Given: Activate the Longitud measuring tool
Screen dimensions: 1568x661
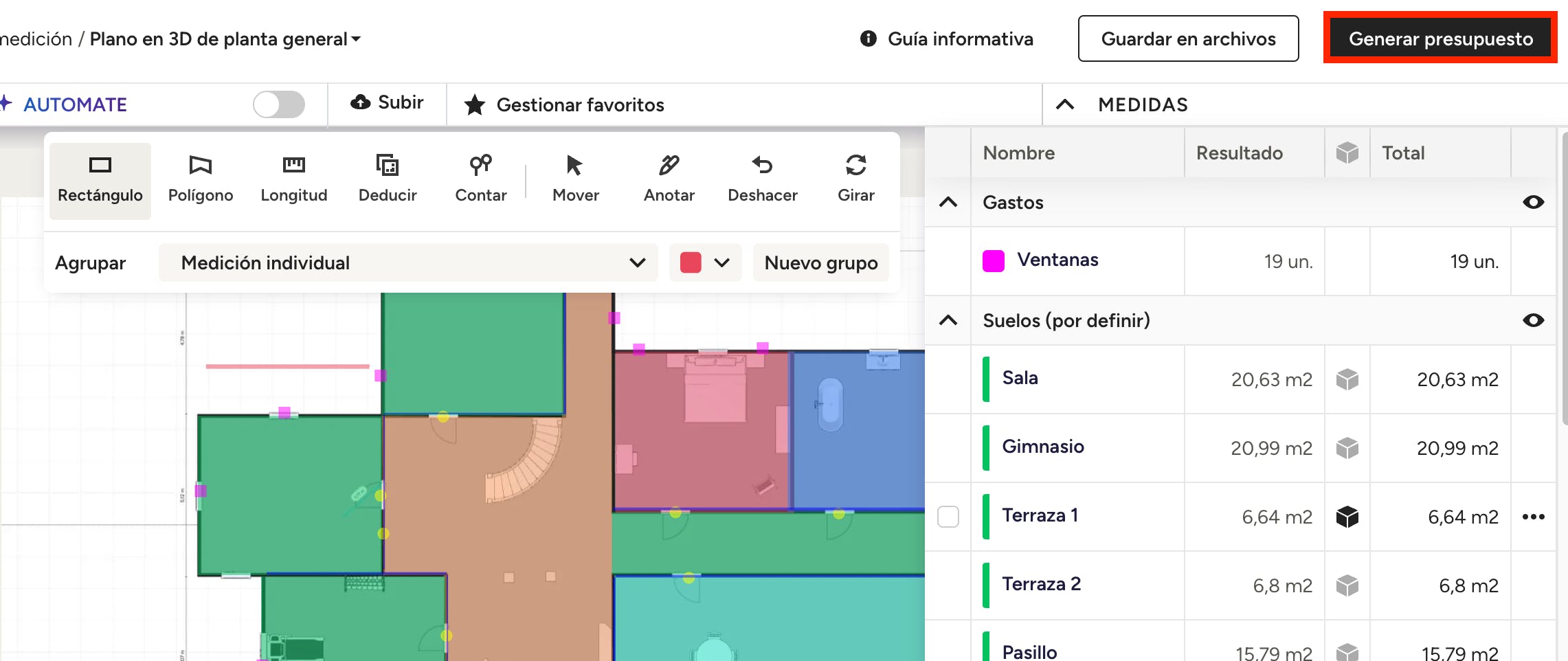Looking at the screenshot, I should point(293,180).
